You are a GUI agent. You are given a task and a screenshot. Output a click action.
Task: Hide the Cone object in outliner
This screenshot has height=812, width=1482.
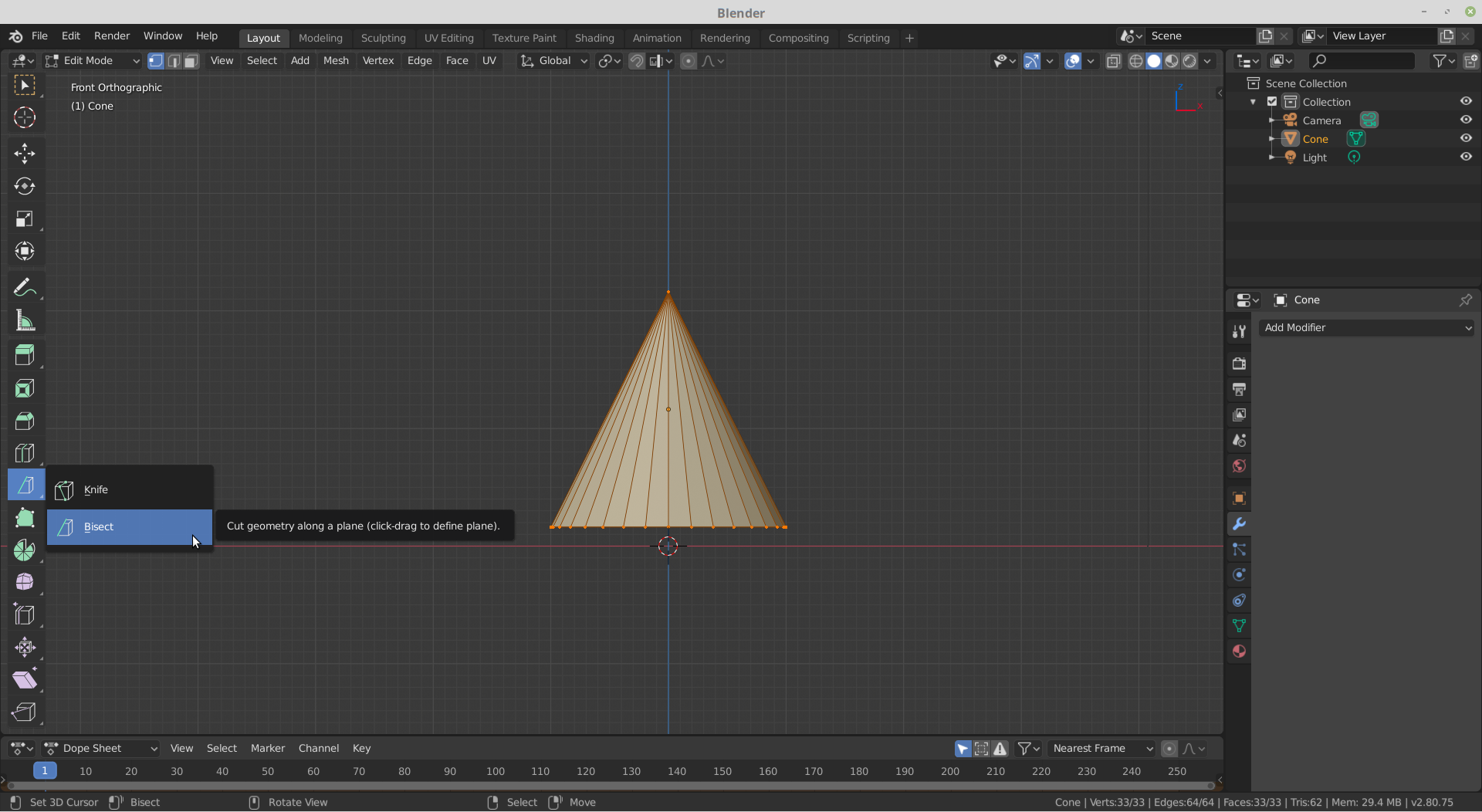coord(1466,139)
